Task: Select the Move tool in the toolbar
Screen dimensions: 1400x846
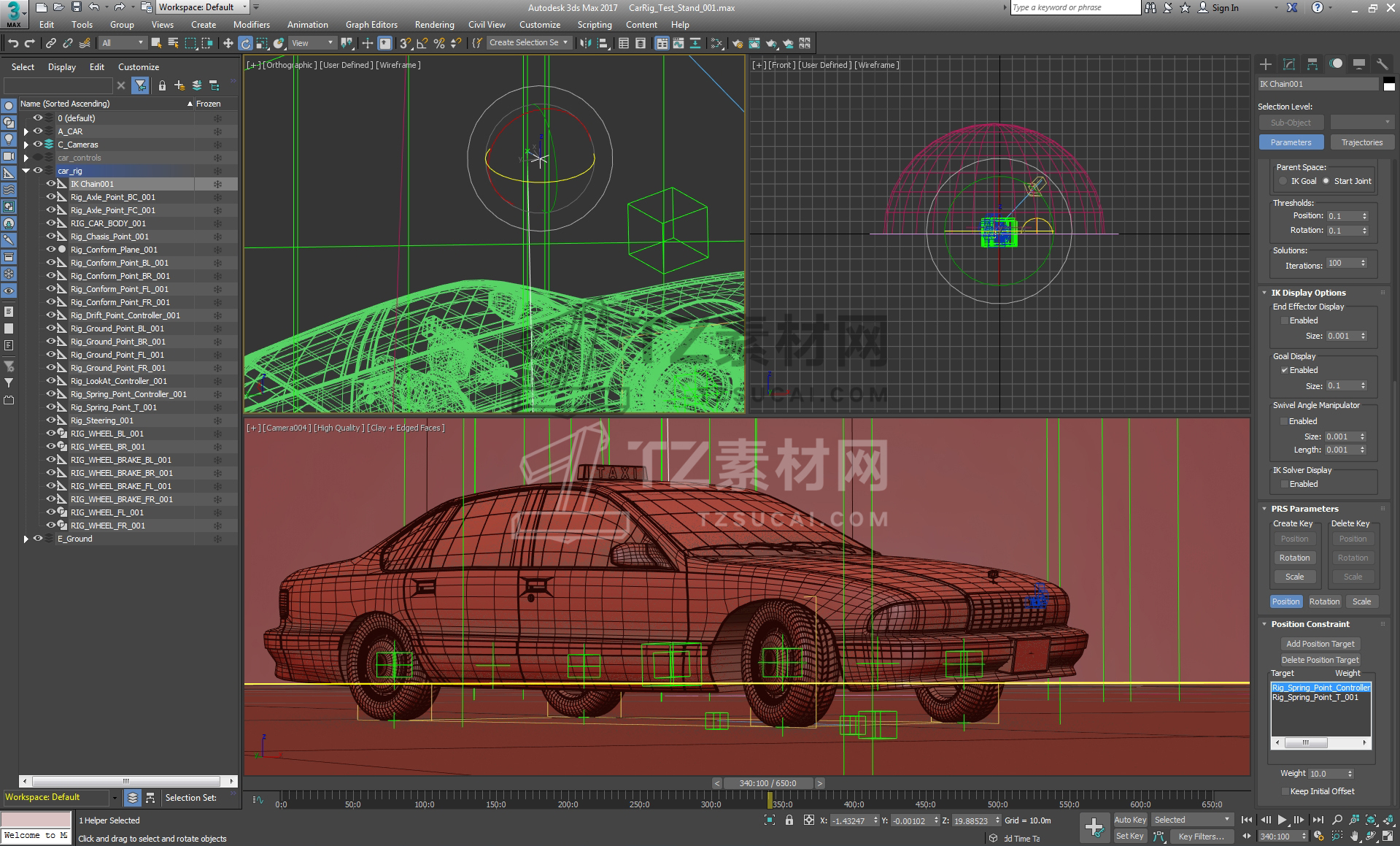Action: point(228,43)
